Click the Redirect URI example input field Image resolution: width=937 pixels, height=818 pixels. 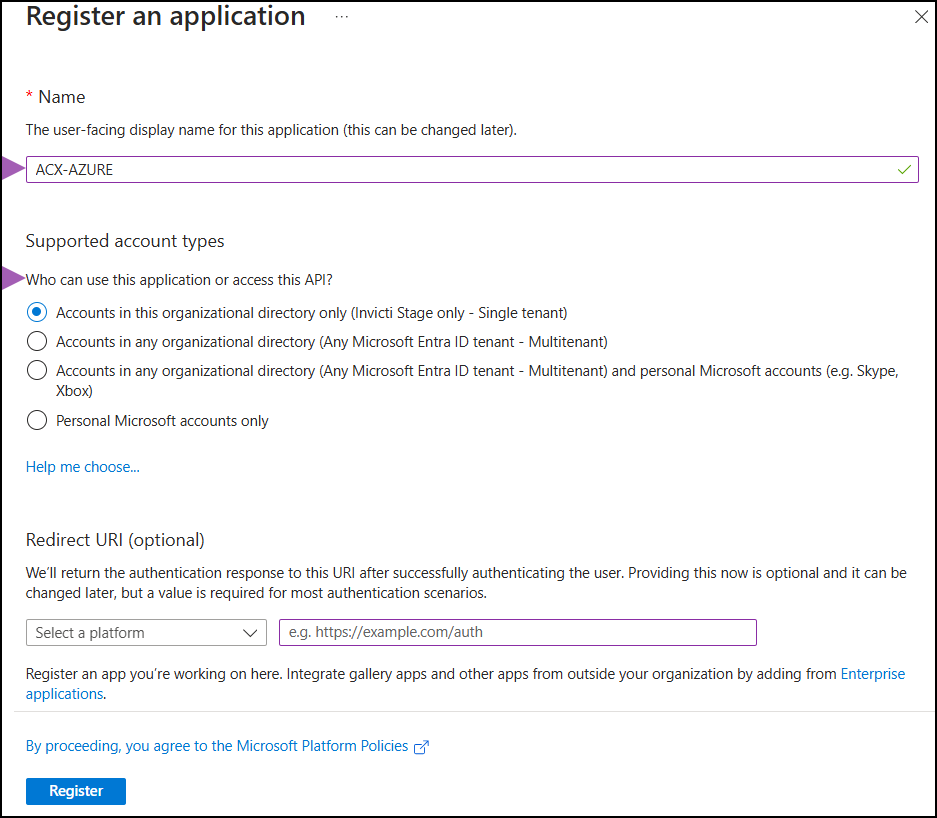[x=517, y=632]
